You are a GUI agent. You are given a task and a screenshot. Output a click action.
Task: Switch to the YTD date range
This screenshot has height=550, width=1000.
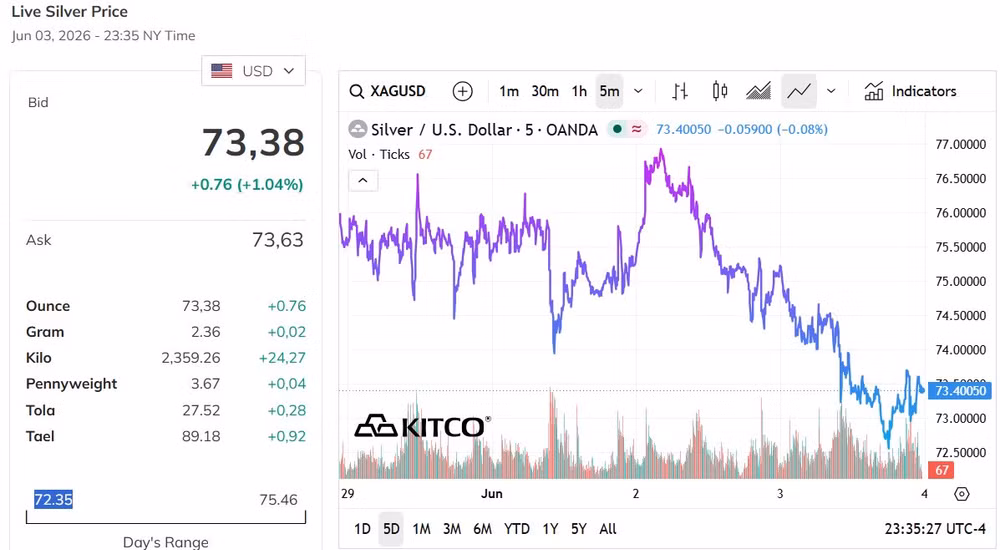tap(517, 529)
